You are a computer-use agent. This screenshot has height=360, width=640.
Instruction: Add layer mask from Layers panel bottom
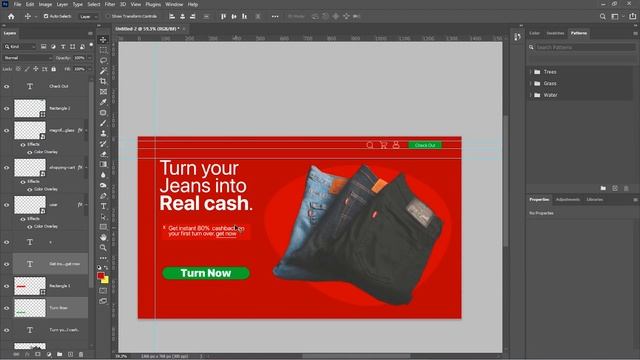tap(38, 354)
